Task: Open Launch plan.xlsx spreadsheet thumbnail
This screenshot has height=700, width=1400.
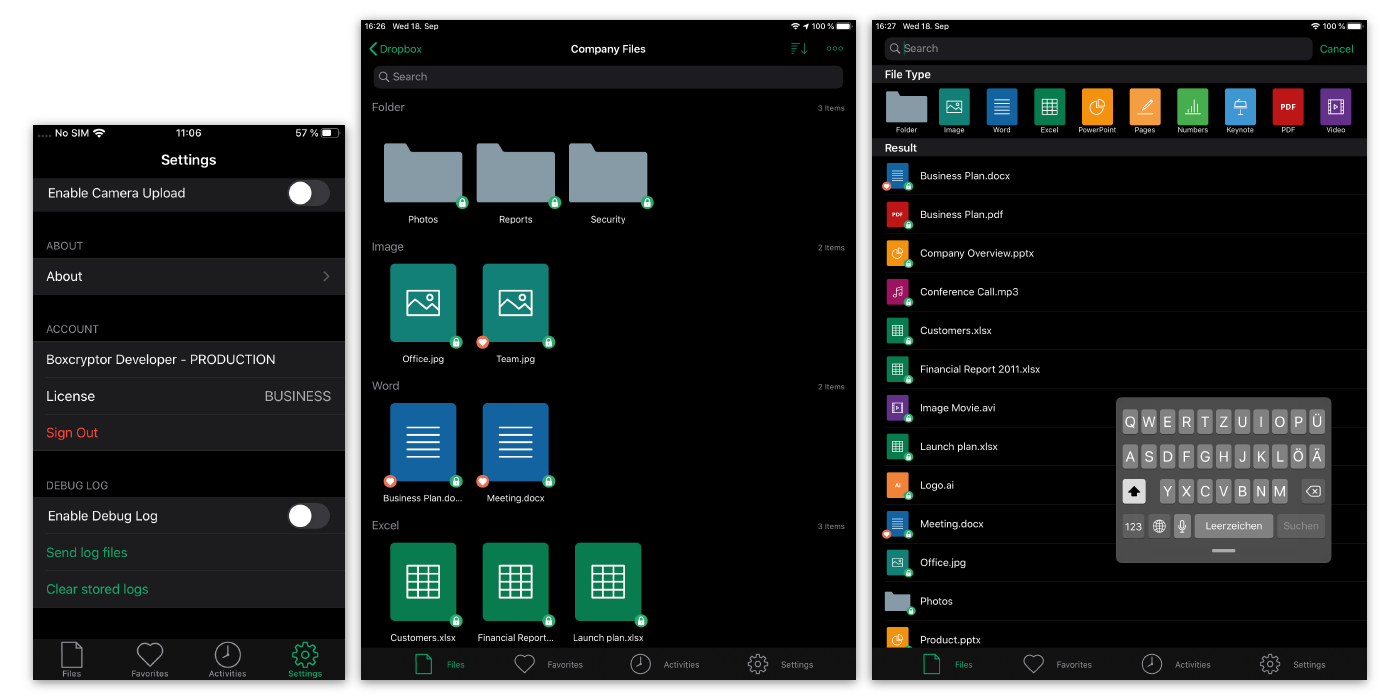Action: coord(608,583)
